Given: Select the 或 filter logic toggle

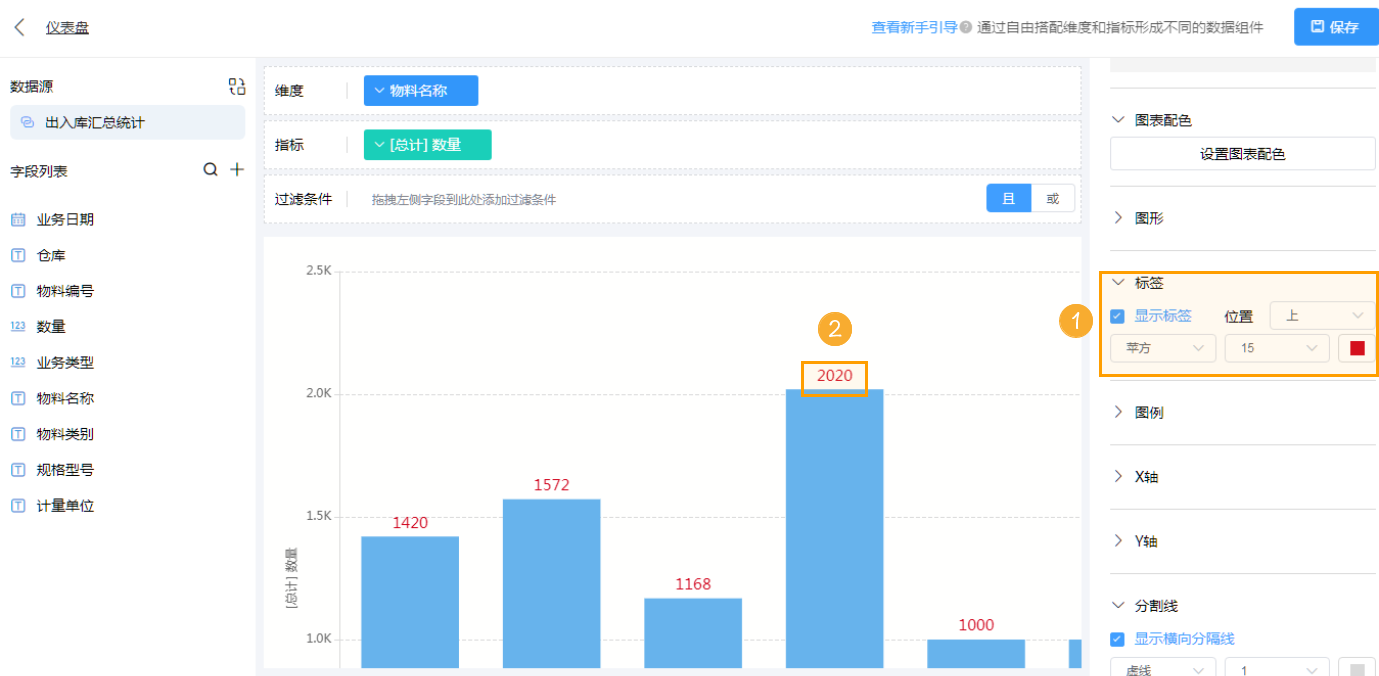Looking at the screenshot, I should pyautogui.click(x=1052, y=199).
